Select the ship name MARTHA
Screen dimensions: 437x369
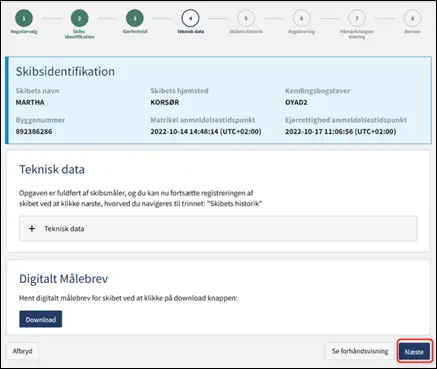(x=30, y=102)
